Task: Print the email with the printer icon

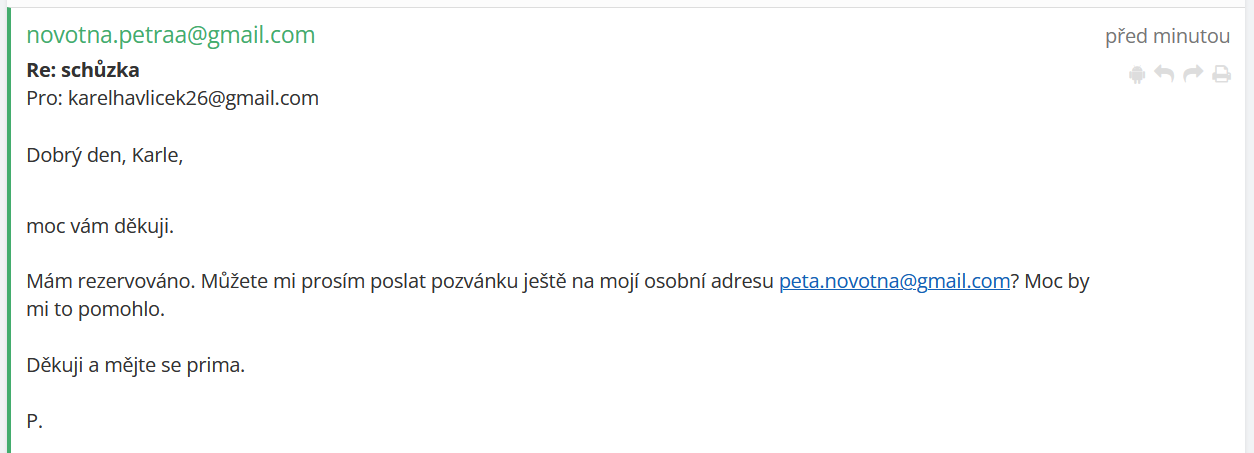Action: point(1221,74)
